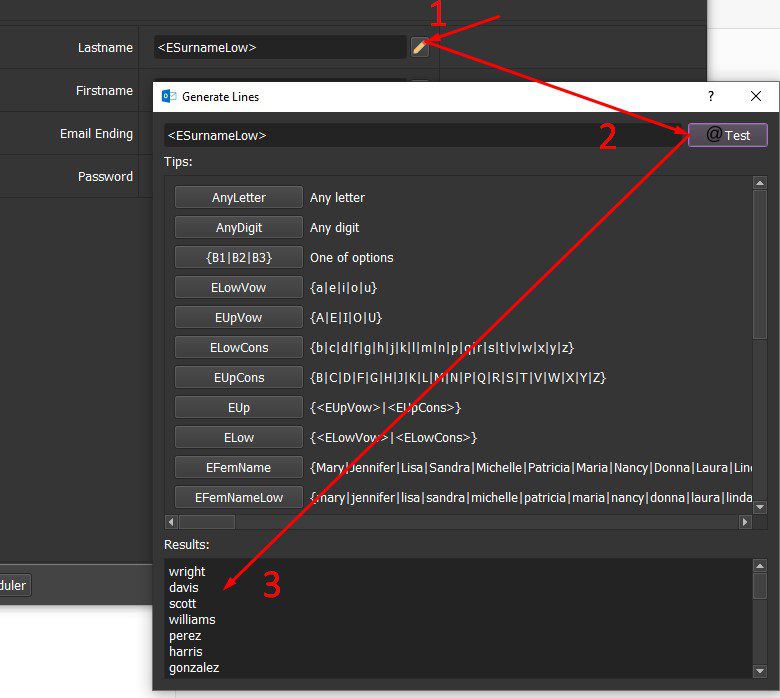Insert the AnyLetter tip

point(239,198)
